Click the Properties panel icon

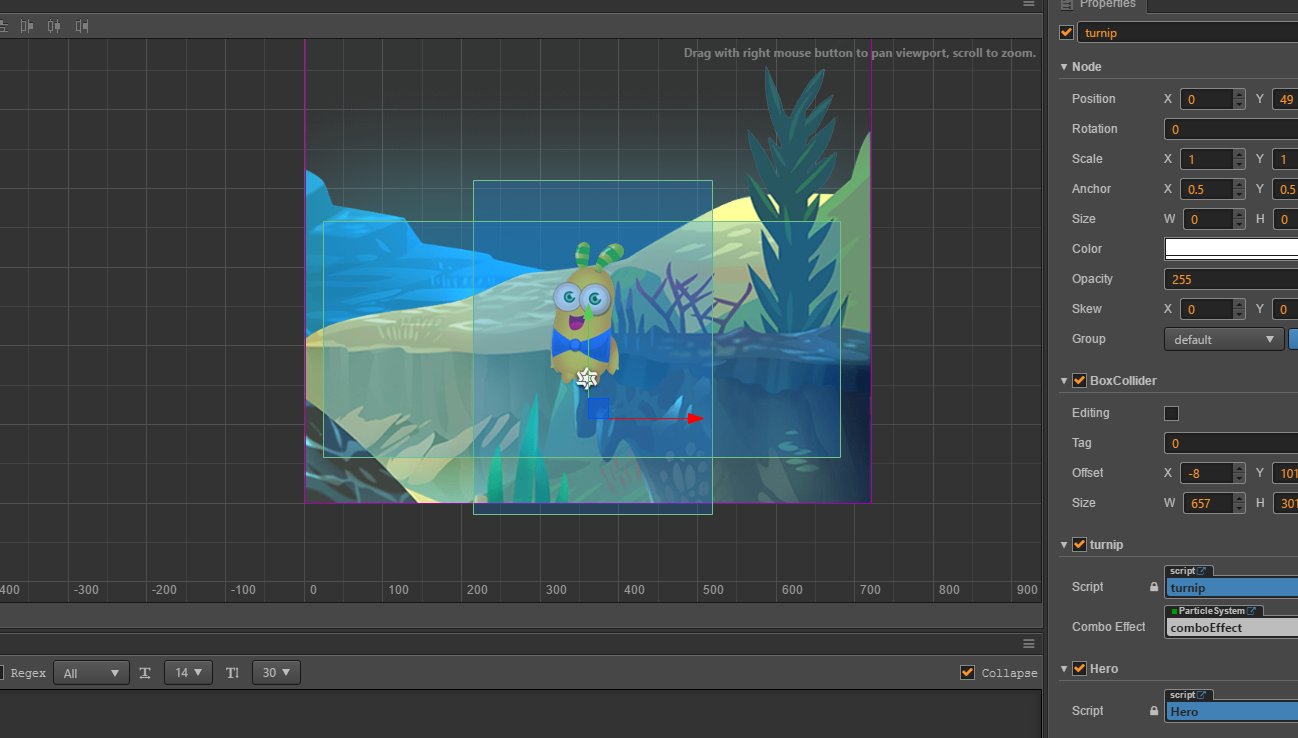[1066, 4]
